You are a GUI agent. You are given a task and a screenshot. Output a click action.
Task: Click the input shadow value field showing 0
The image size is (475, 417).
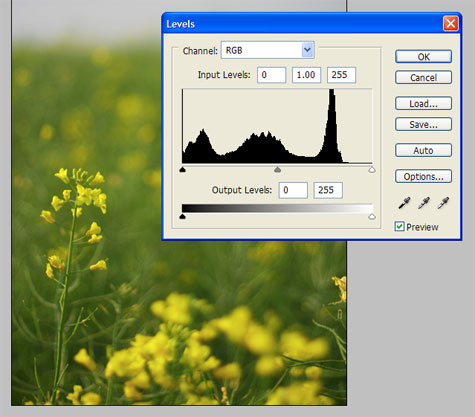271,75
